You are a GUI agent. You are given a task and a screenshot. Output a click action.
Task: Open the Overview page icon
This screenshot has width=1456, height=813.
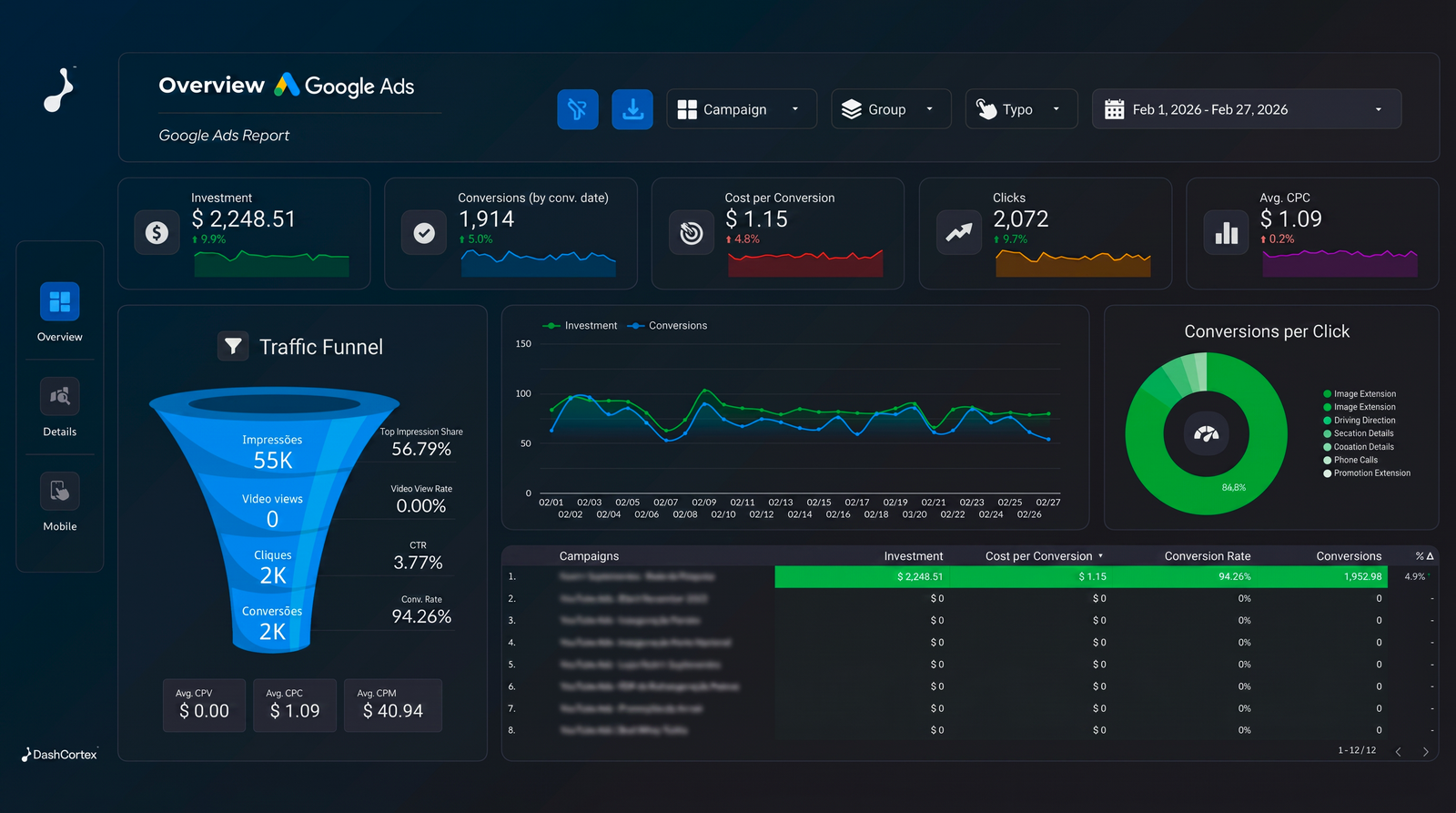click(60, 301)
